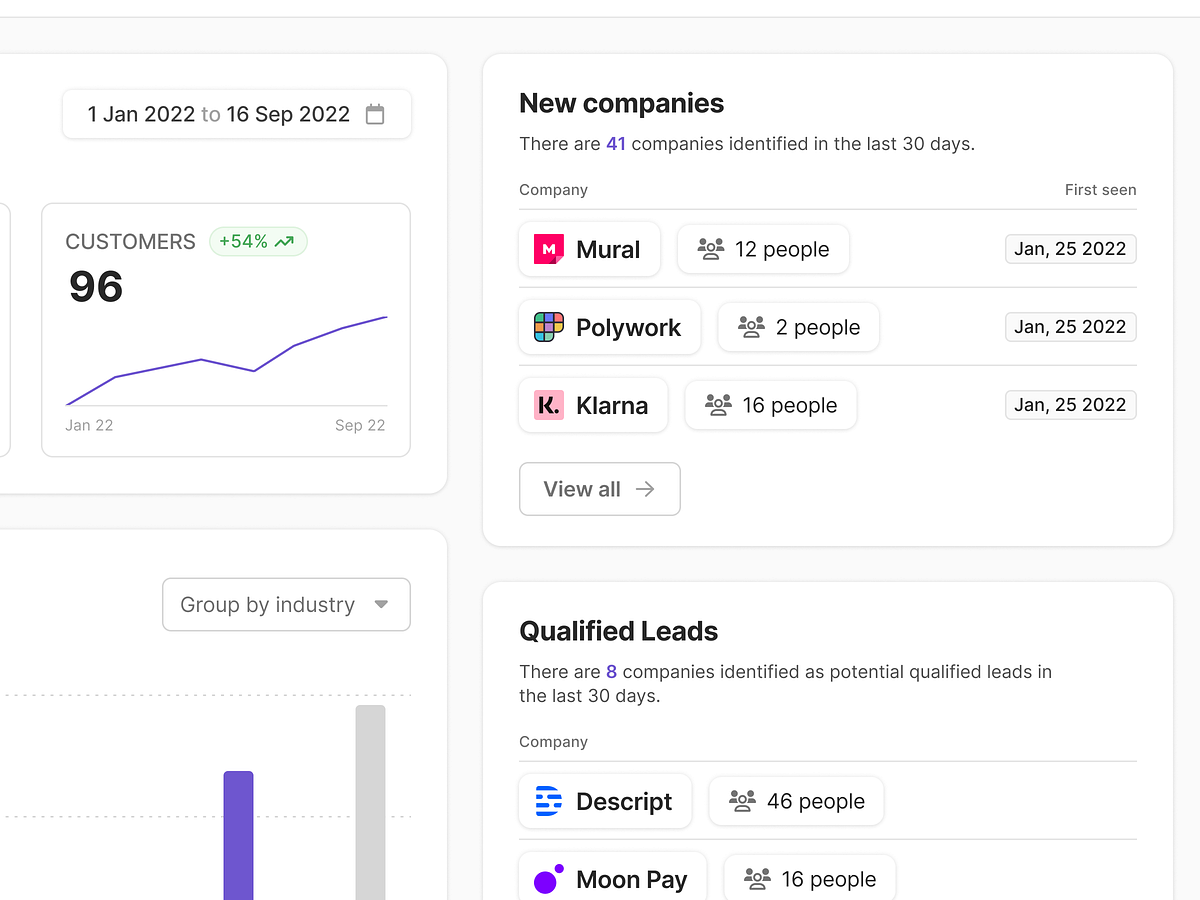Open the Descript company chip

[605, 801]
